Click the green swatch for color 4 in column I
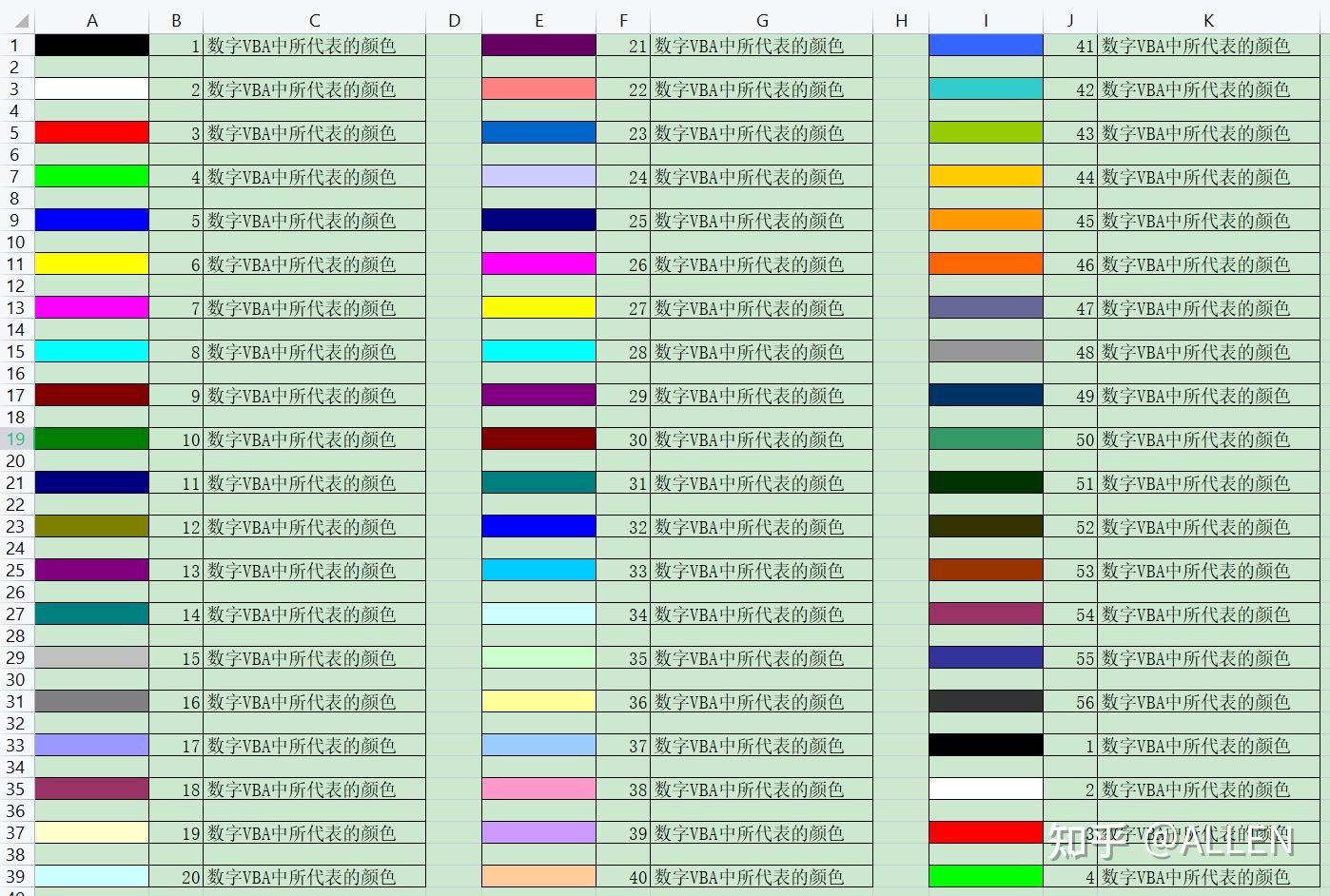This screenshot has width=1330, height=896. (x=986, y=876)
